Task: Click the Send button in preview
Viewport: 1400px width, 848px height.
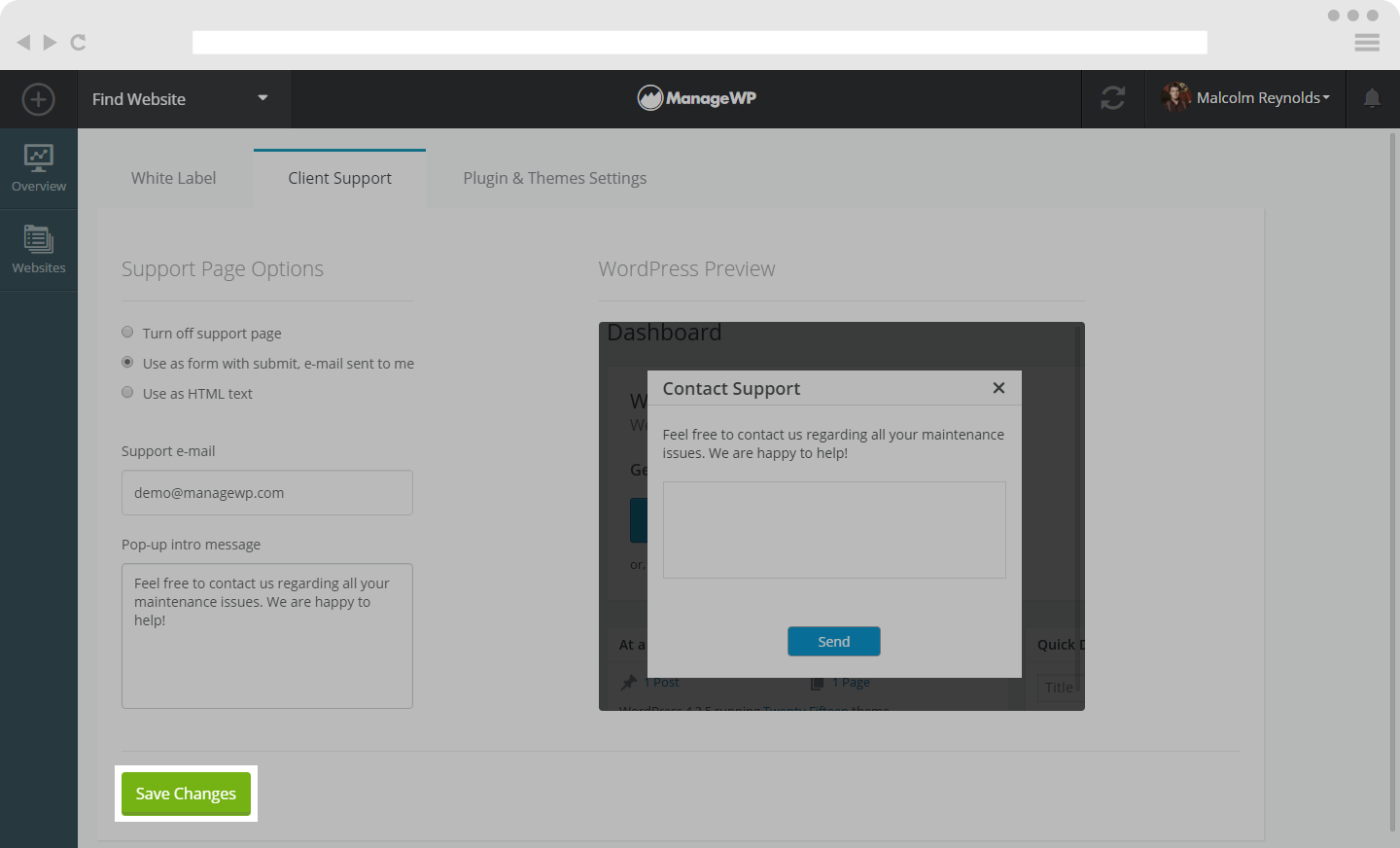Action: (x=834, y=642)
